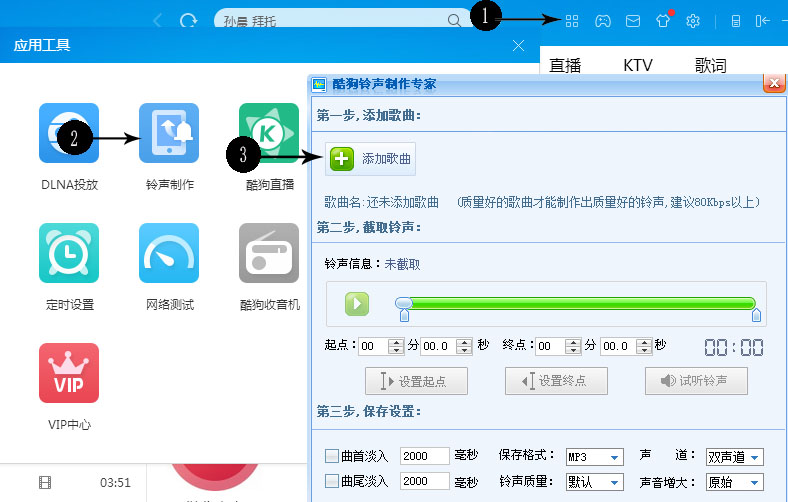This screenshot has width=788, height=502.
Task: Click the 起点 minutes input field
Action: [374, 346]
